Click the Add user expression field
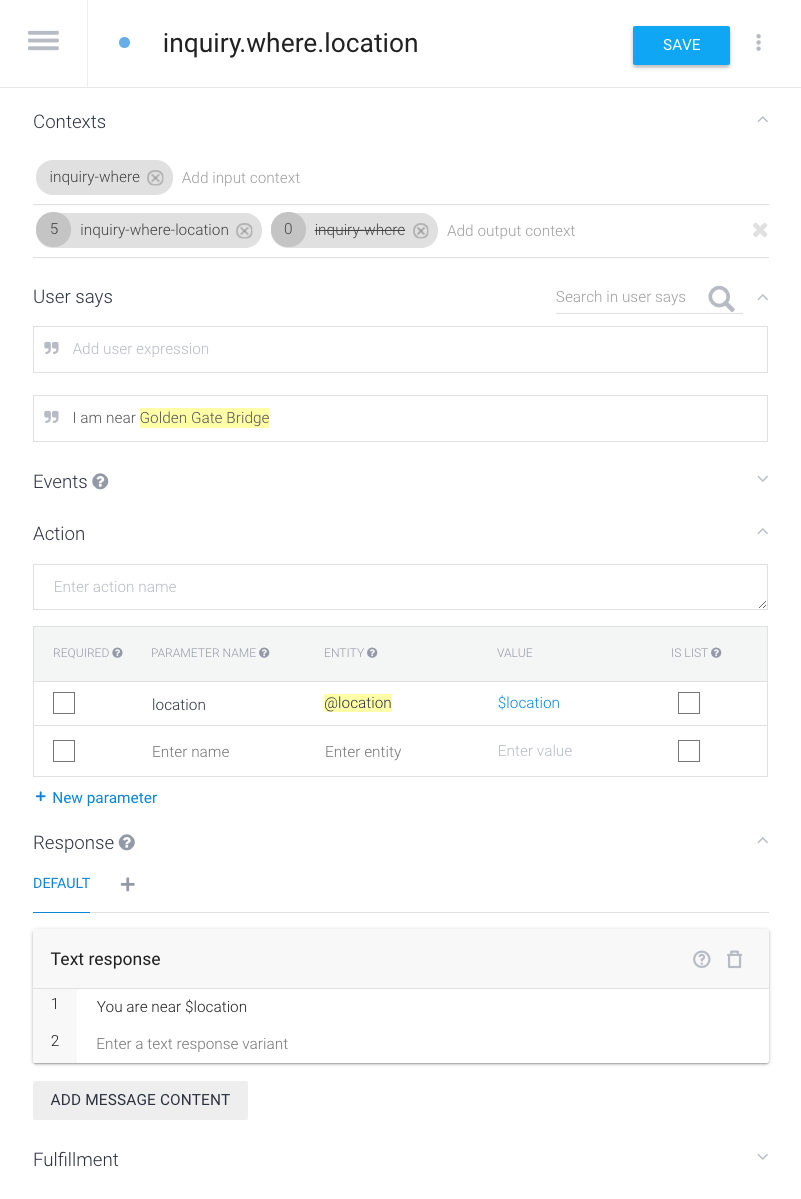 (300, 349)
